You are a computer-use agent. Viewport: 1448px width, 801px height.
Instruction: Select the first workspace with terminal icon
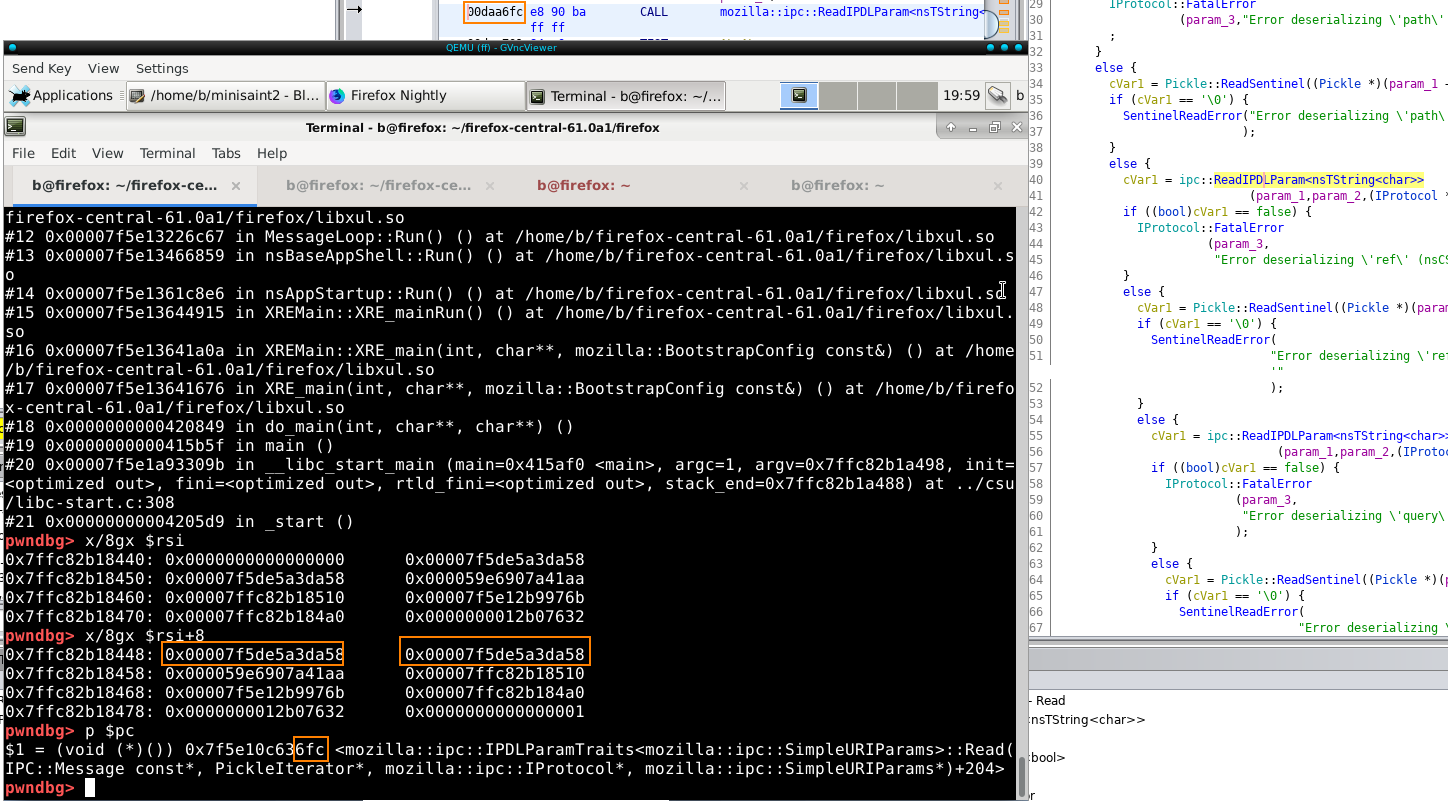click(799, 96)
